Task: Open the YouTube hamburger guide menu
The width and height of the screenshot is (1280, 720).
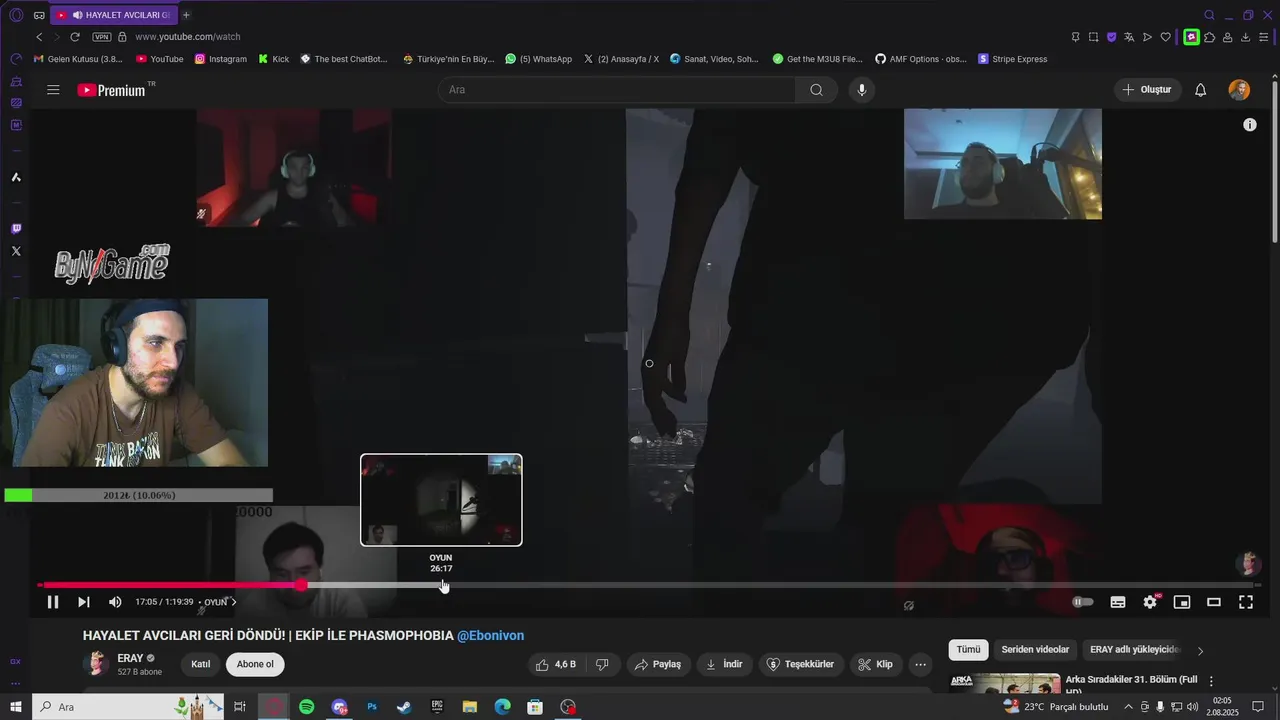Action: 53,90
